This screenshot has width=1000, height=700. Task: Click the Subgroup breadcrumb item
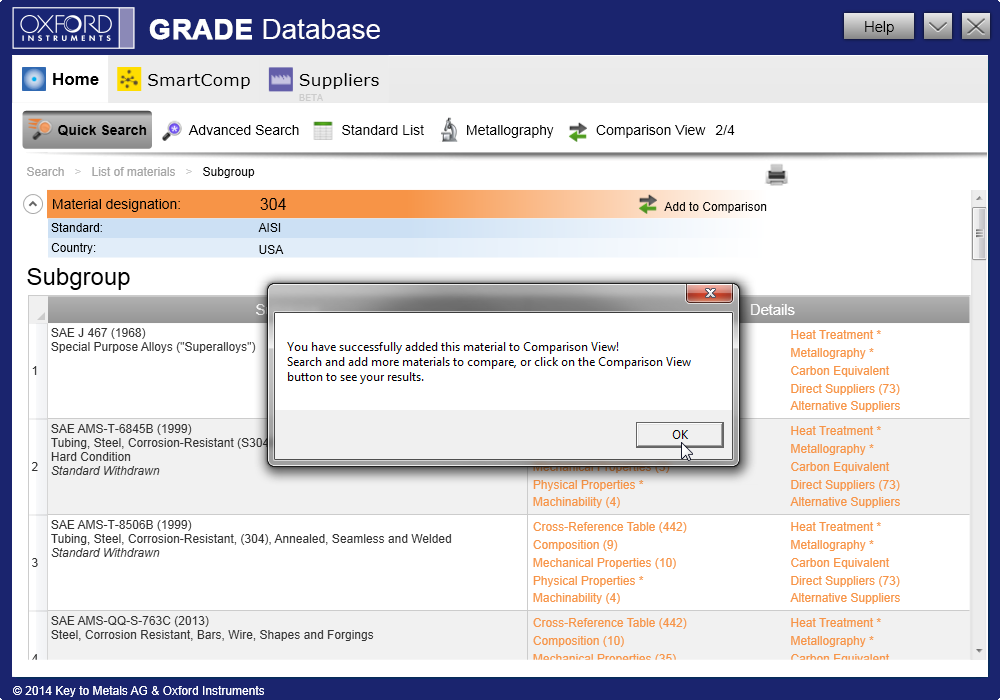click(x=228, y=171)
